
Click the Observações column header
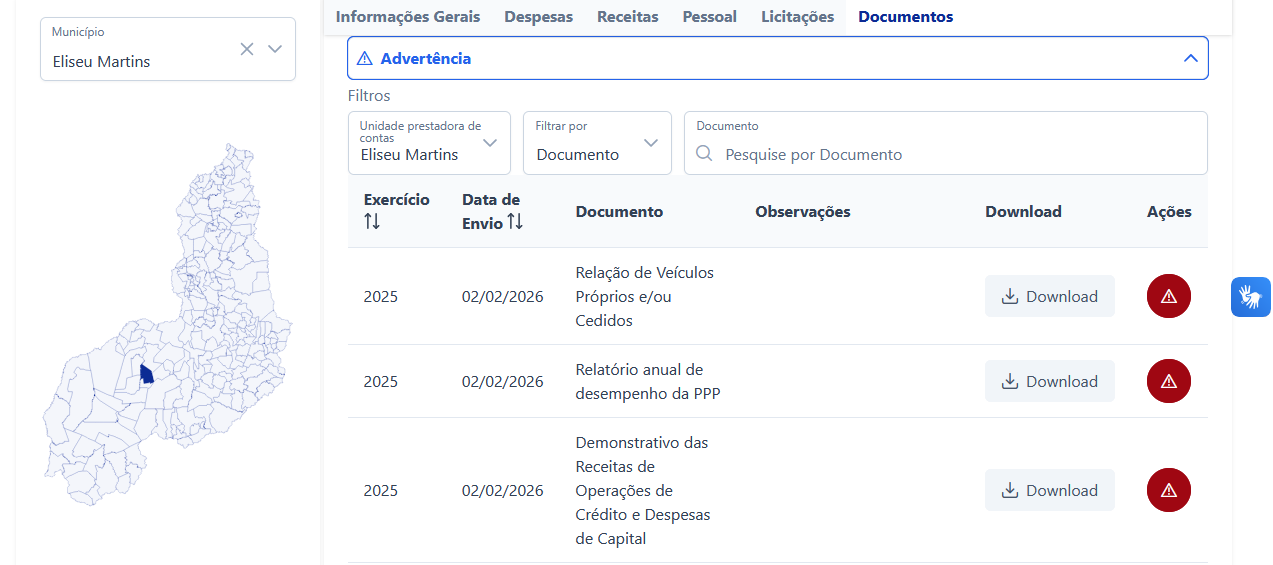coord(803,212)
